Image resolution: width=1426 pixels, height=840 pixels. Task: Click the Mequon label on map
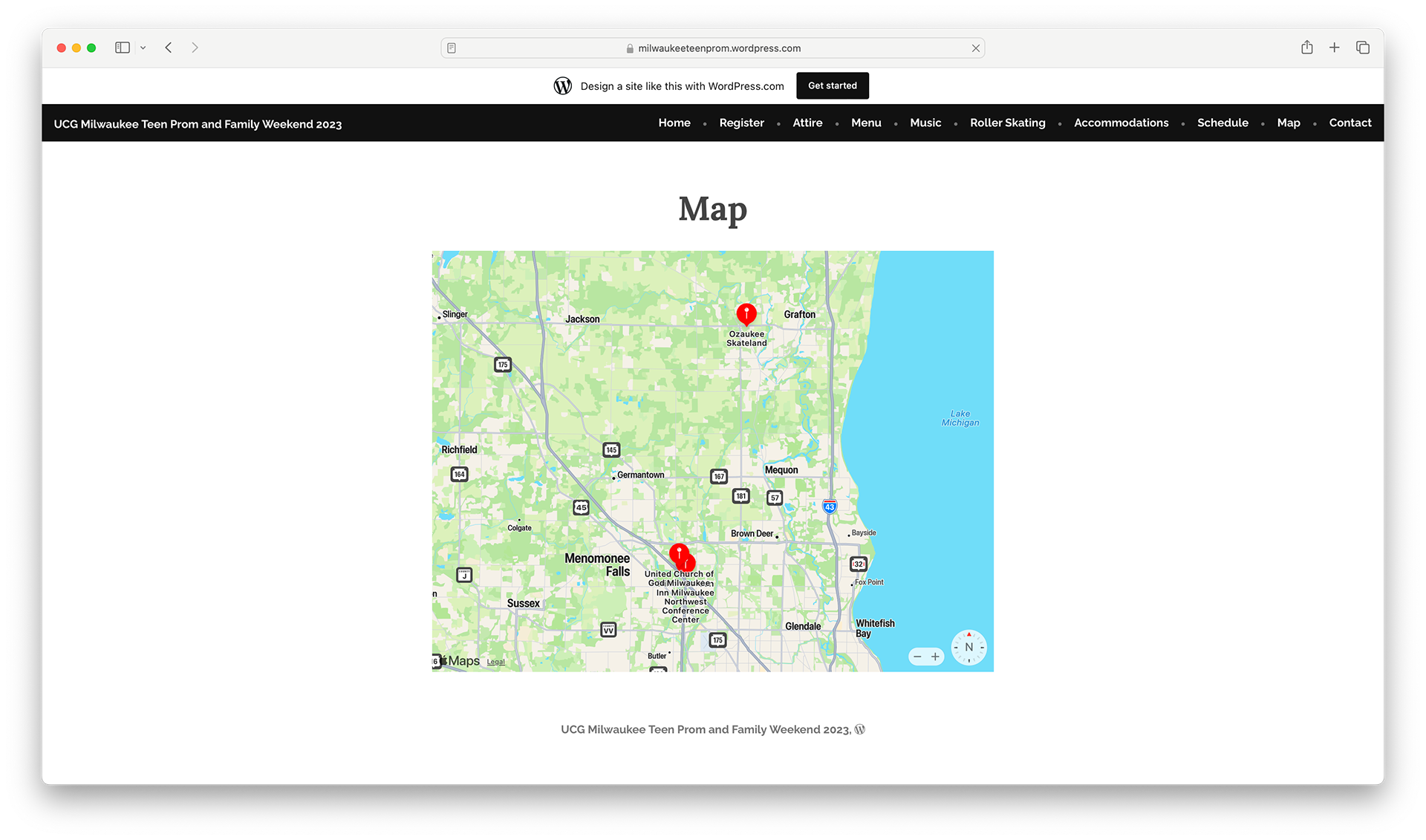781,470
